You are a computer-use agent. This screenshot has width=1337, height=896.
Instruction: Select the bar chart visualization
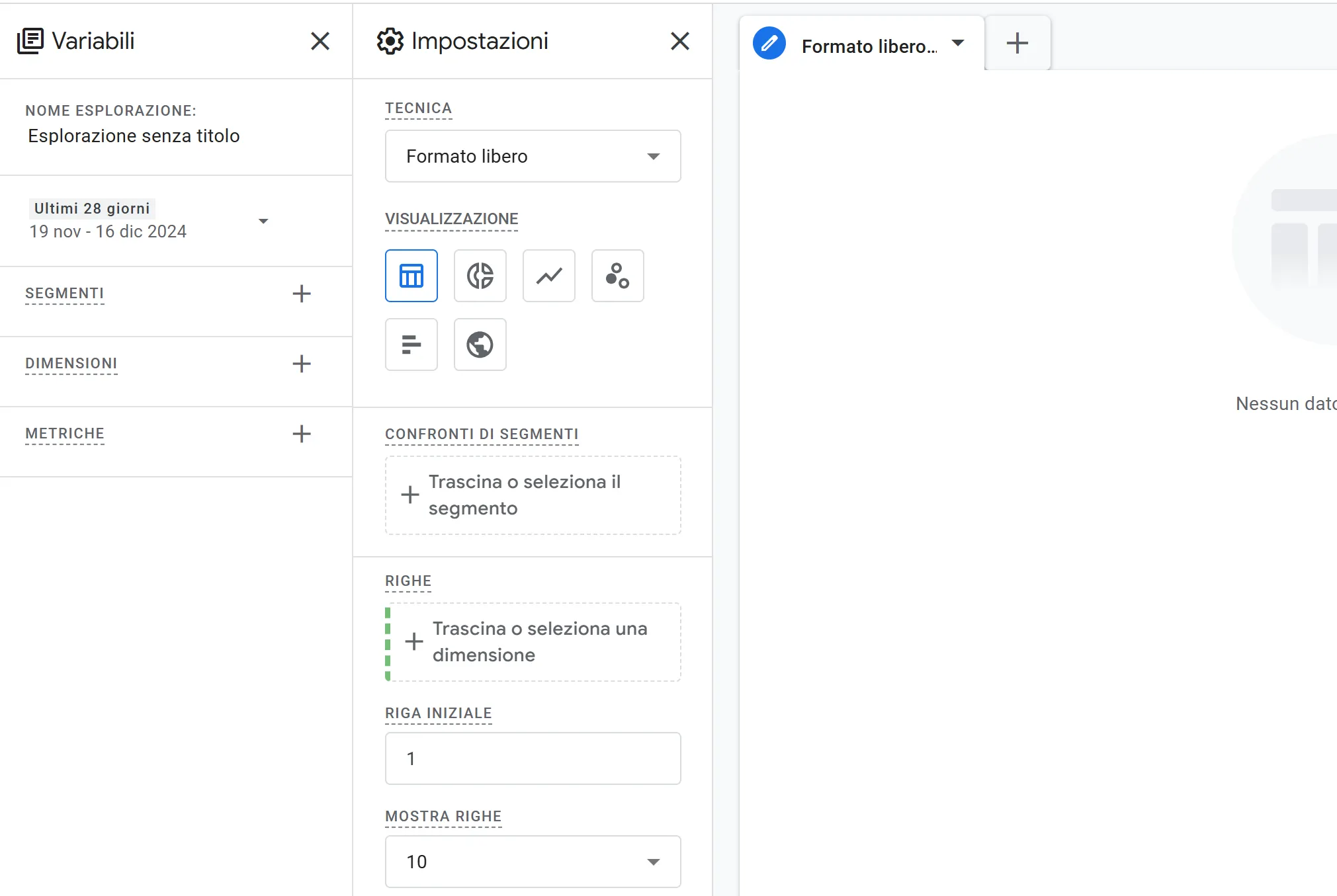411,345
